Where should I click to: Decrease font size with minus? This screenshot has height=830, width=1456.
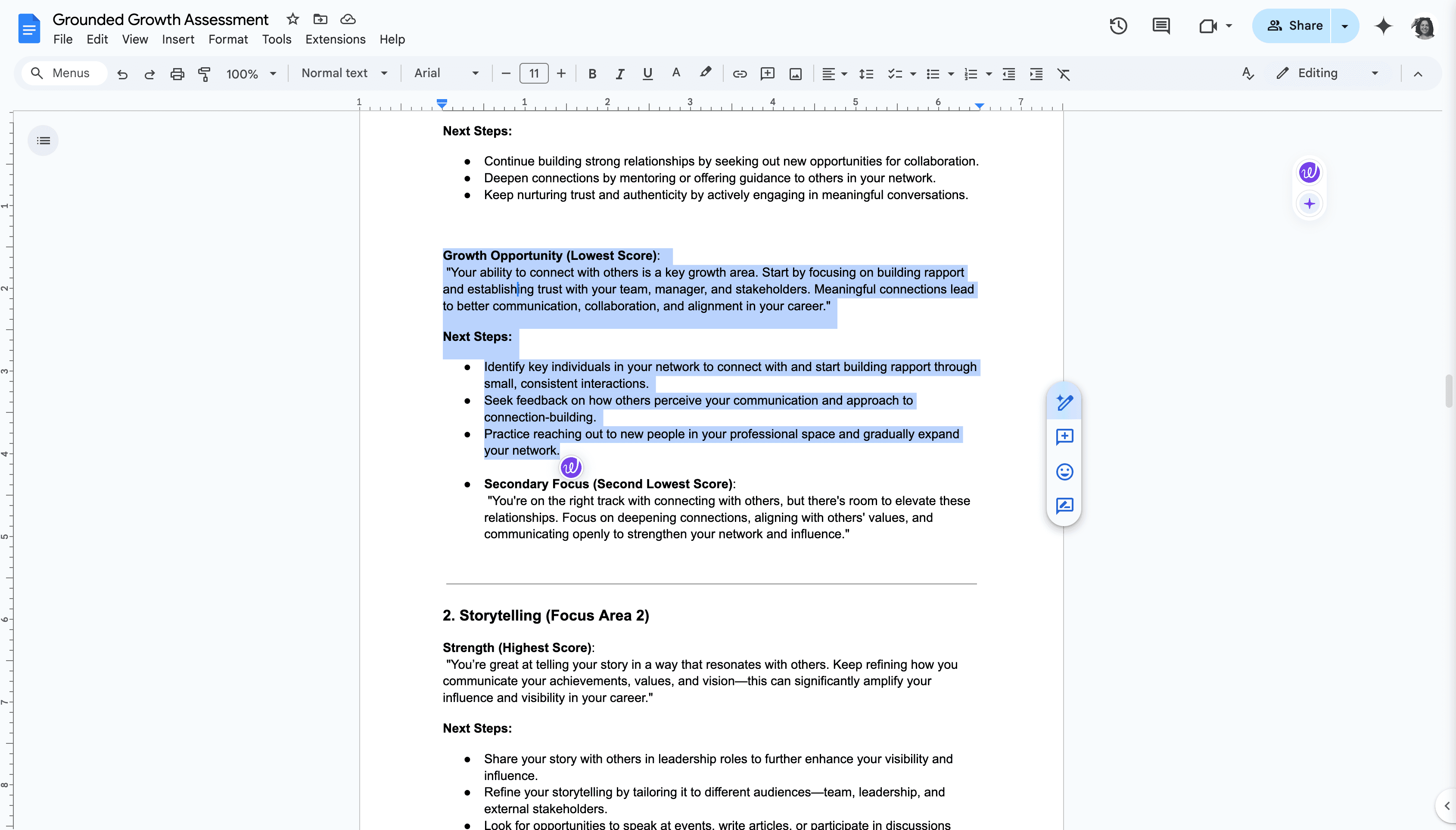point(505,74)
